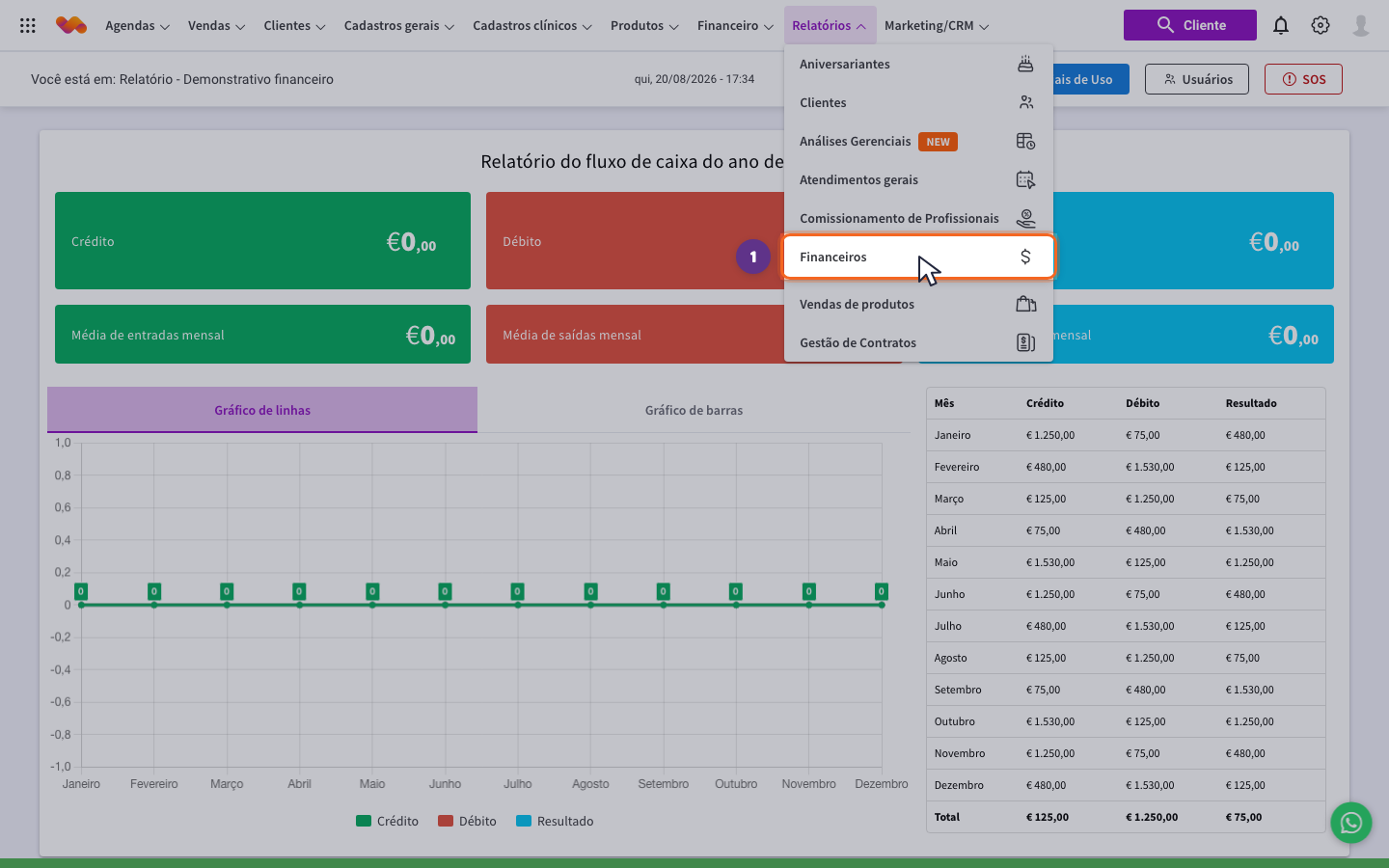Image resolution: width=1389 pixels, height=868 pixels.
Task: Click the Usuários button
Action: (x=1197, y=79)
